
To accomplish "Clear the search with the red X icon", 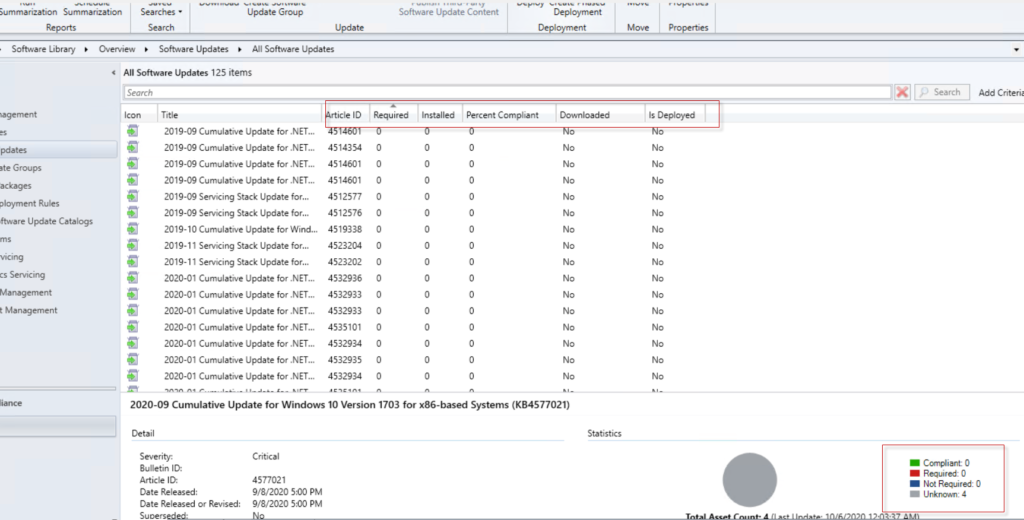I will 903,92.
